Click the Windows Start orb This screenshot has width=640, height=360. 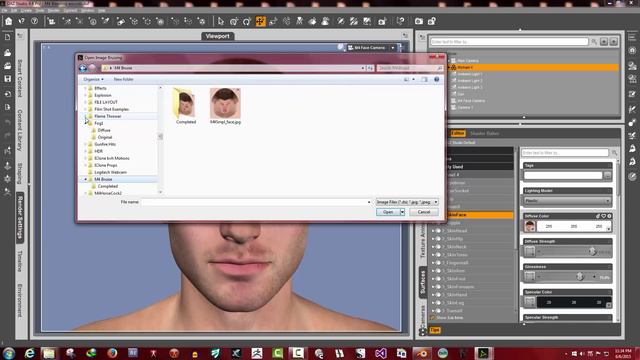[x=9, y=353]
